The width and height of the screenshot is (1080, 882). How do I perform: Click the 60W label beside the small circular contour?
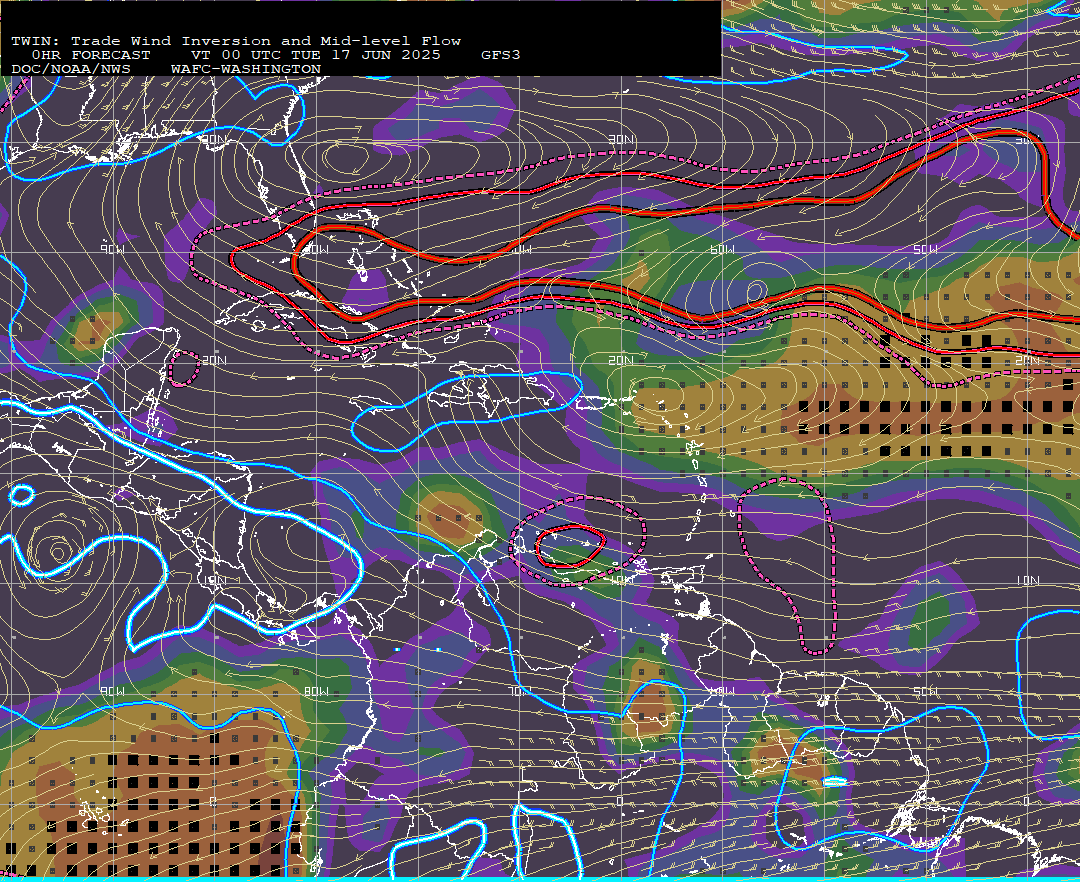722,250
